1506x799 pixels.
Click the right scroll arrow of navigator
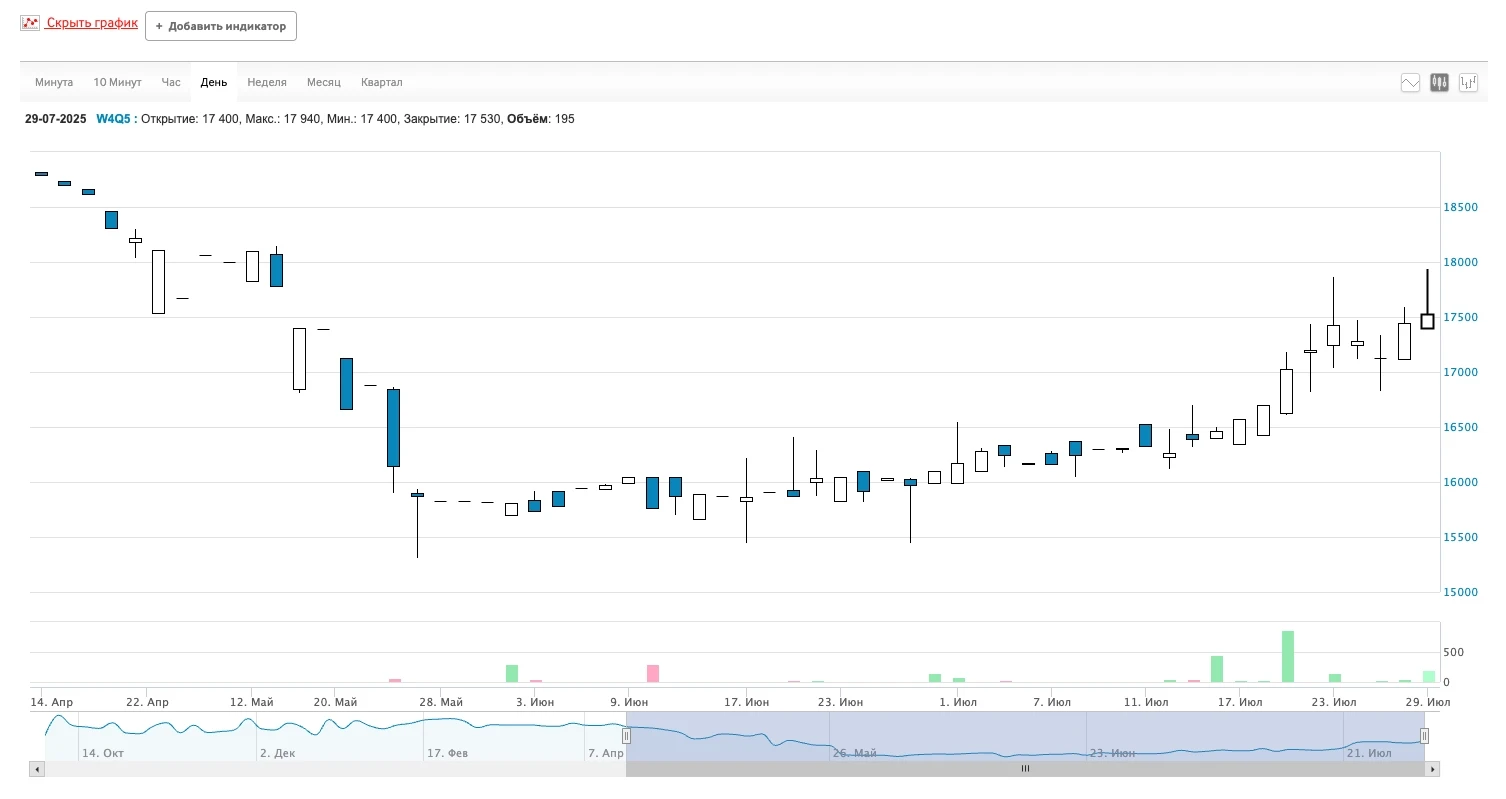1432,769
